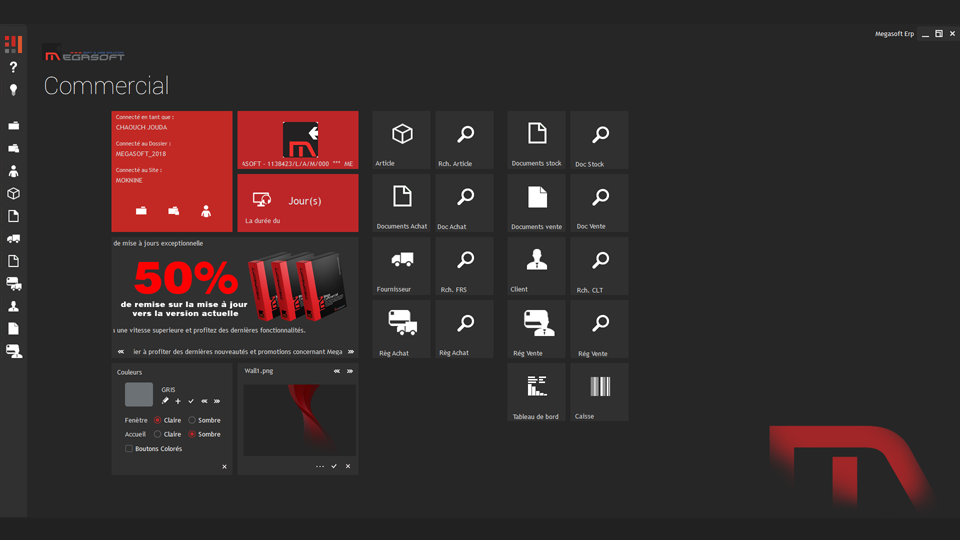
Task: Click the lightbulb icon in sidebar
Action: [13, 90]
